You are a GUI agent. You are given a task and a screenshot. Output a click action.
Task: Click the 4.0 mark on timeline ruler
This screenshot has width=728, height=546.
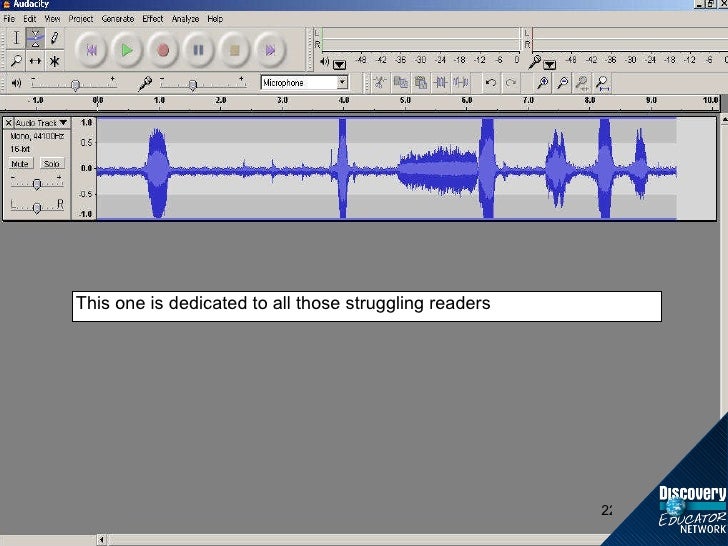(344, 100)
